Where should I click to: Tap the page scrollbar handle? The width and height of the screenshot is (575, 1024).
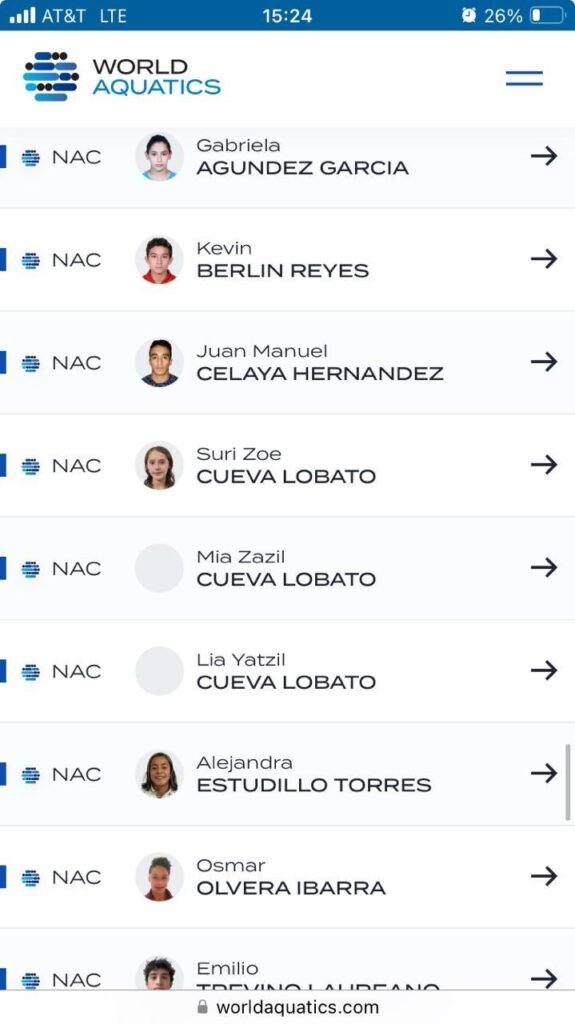567,782
